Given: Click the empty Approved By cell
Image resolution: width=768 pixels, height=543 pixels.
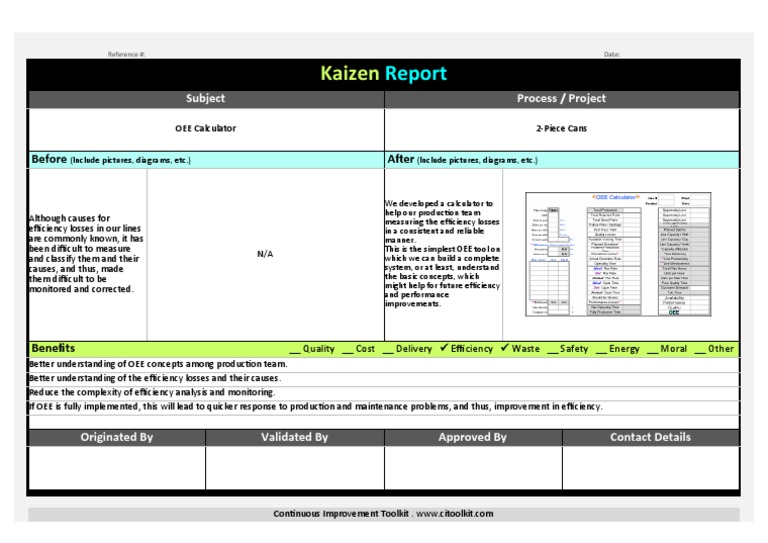Looking at the screenshot, I should pyautogui.click(x=473, y=468).
